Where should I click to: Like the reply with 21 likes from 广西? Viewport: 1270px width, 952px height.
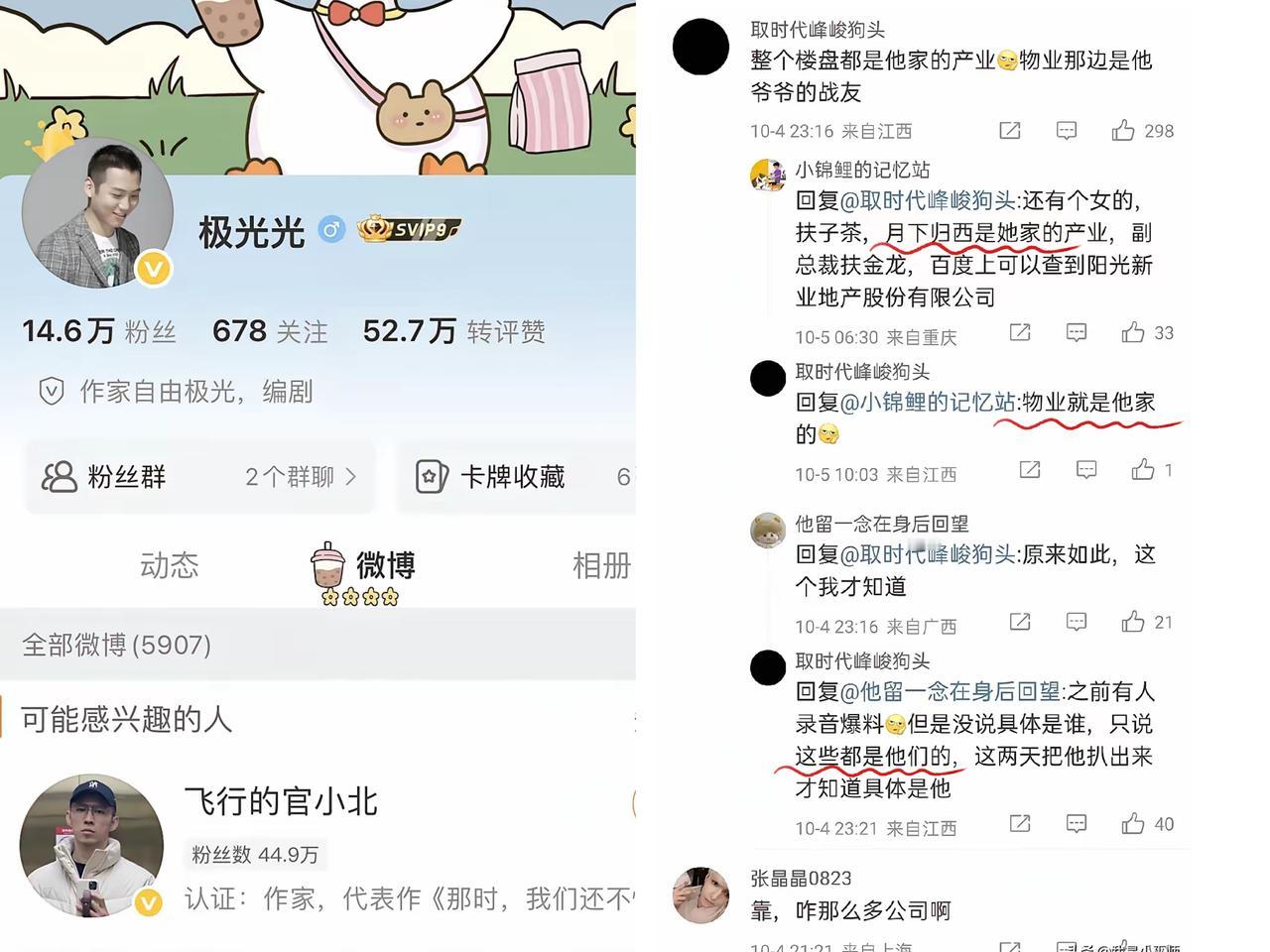[1133, 622]
